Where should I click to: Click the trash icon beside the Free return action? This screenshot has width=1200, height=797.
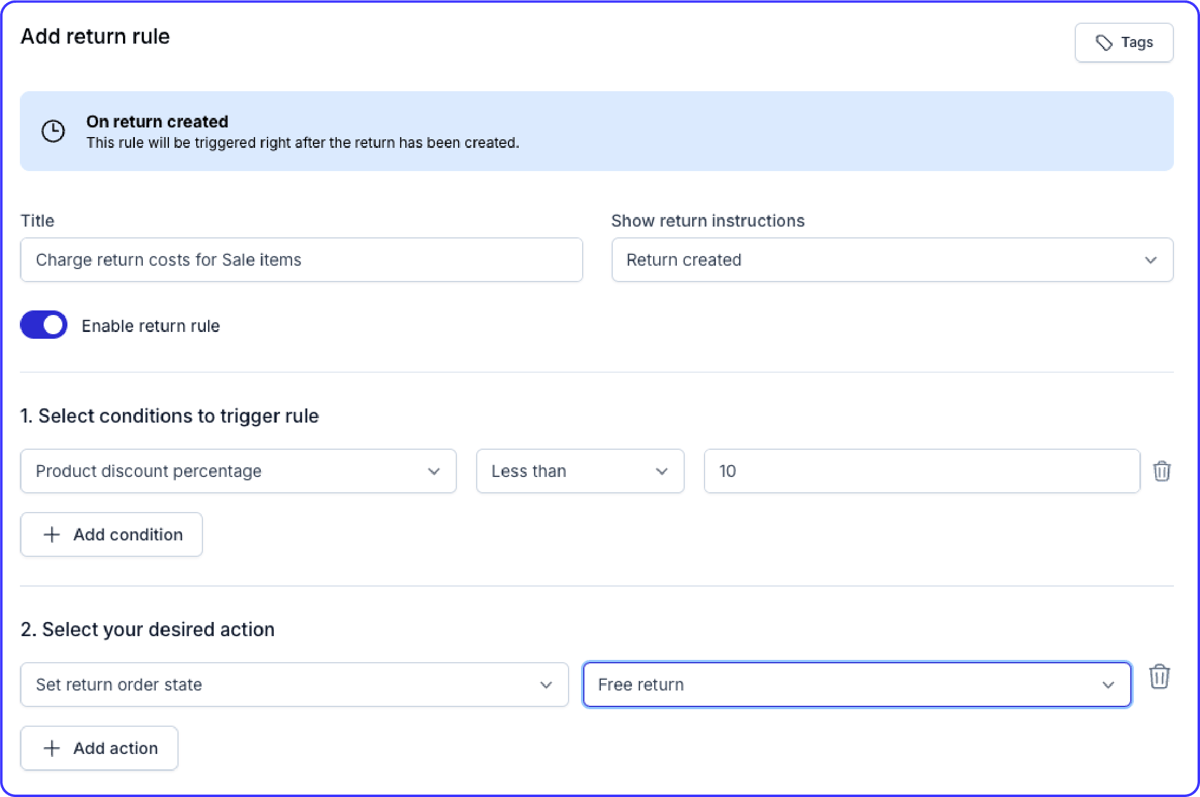tap(1159, 677)
